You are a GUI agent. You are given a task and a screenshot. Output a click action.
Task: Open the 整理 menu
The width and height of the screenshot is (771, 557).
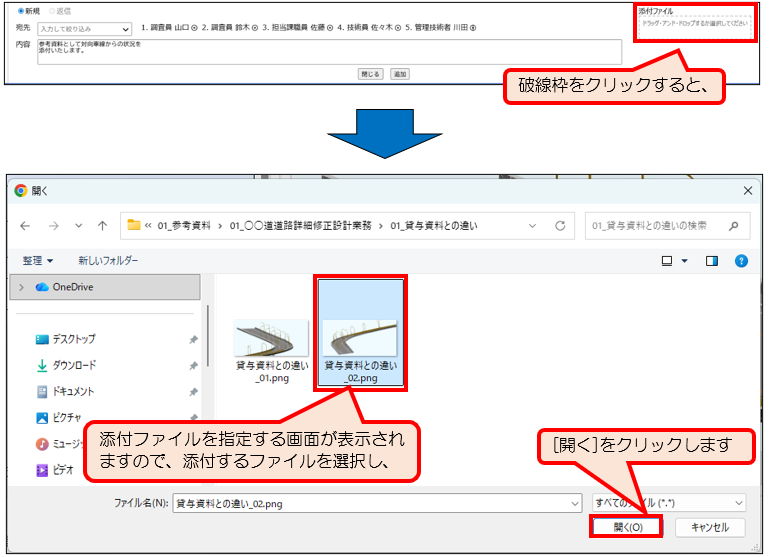40,261
